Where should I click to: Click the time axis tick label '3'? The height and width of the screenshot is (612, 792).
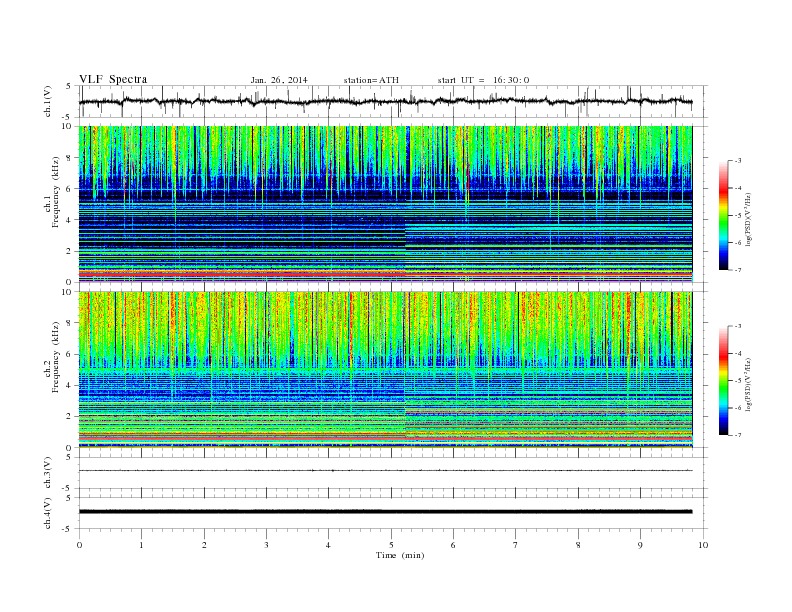pos(266,545)
